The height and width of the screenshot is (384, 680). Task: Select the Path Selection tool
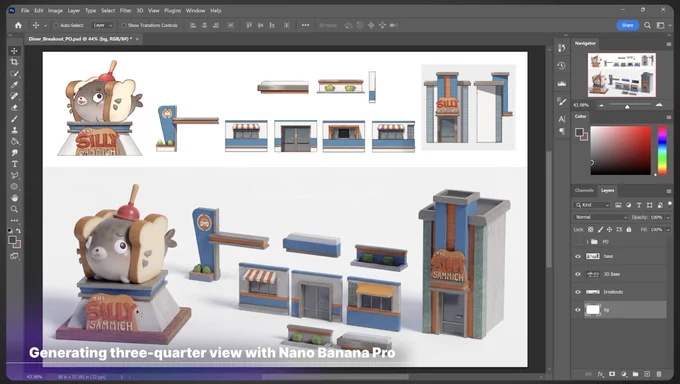(x=14, y=175)
